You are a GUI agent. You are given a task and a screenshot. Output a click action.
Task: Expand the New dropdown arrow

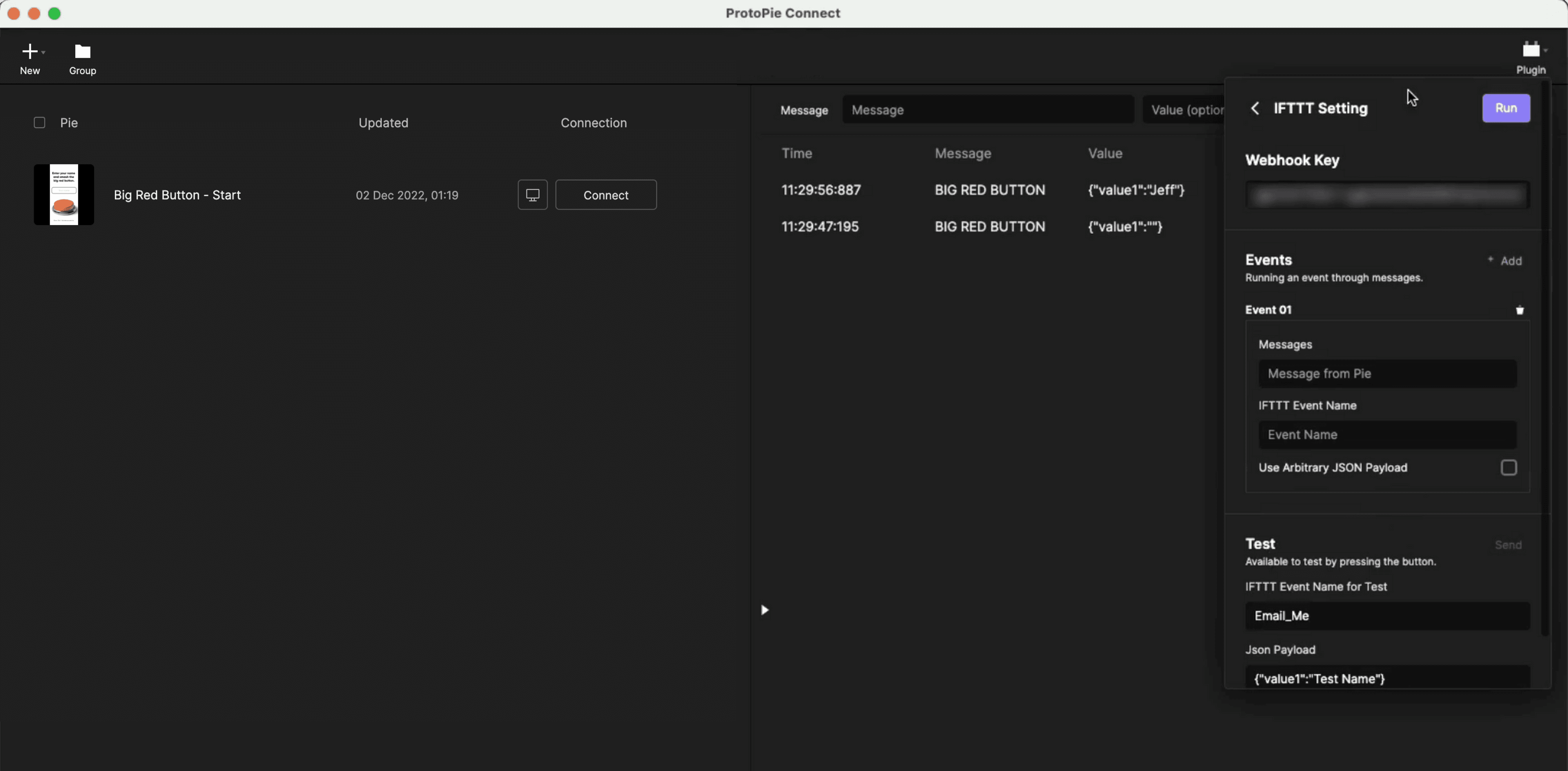(x=44, y=53)
